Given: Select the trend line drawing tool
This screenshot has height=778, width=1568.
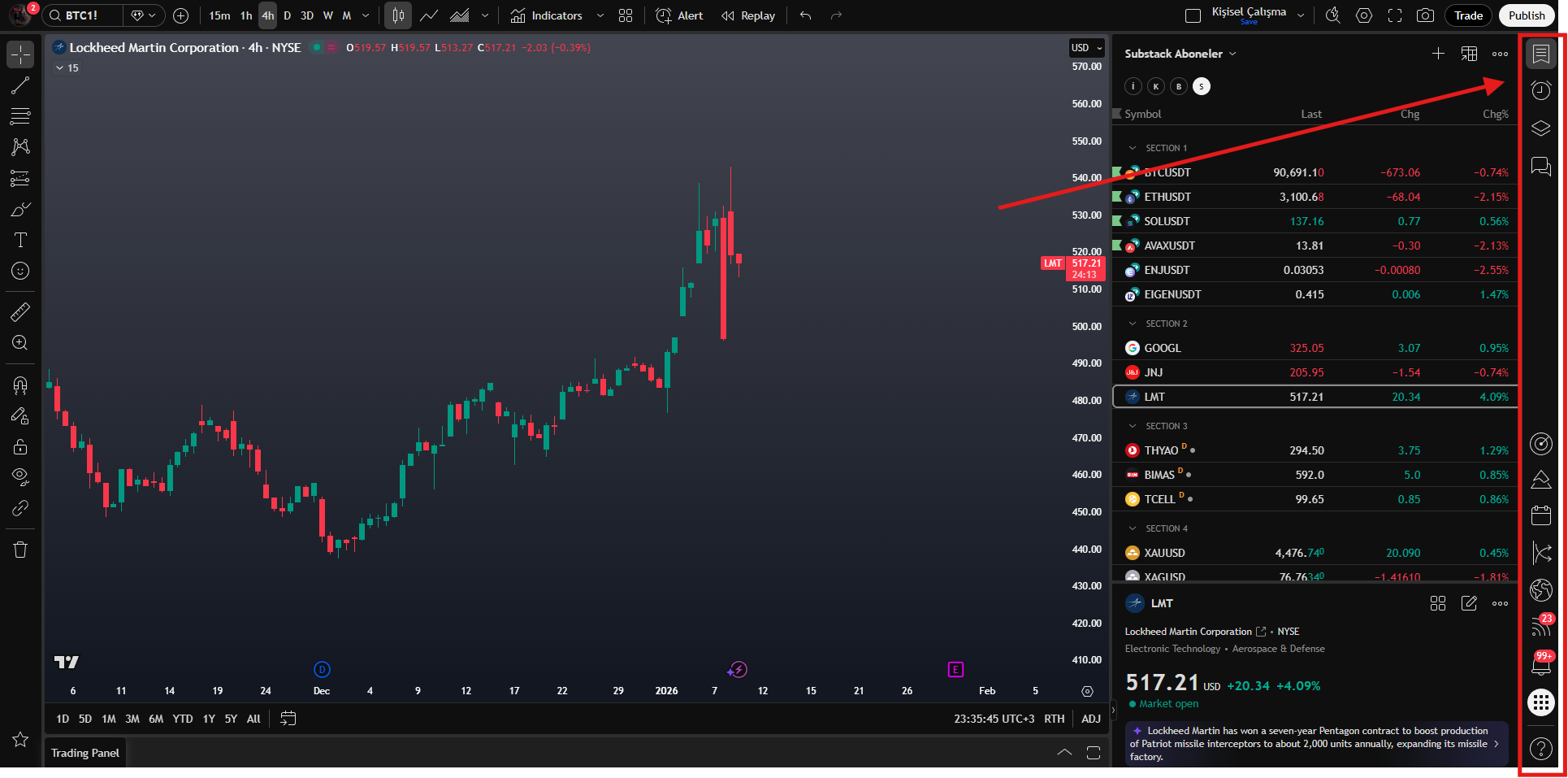Looking at the screenshot, I should [20, 85].
